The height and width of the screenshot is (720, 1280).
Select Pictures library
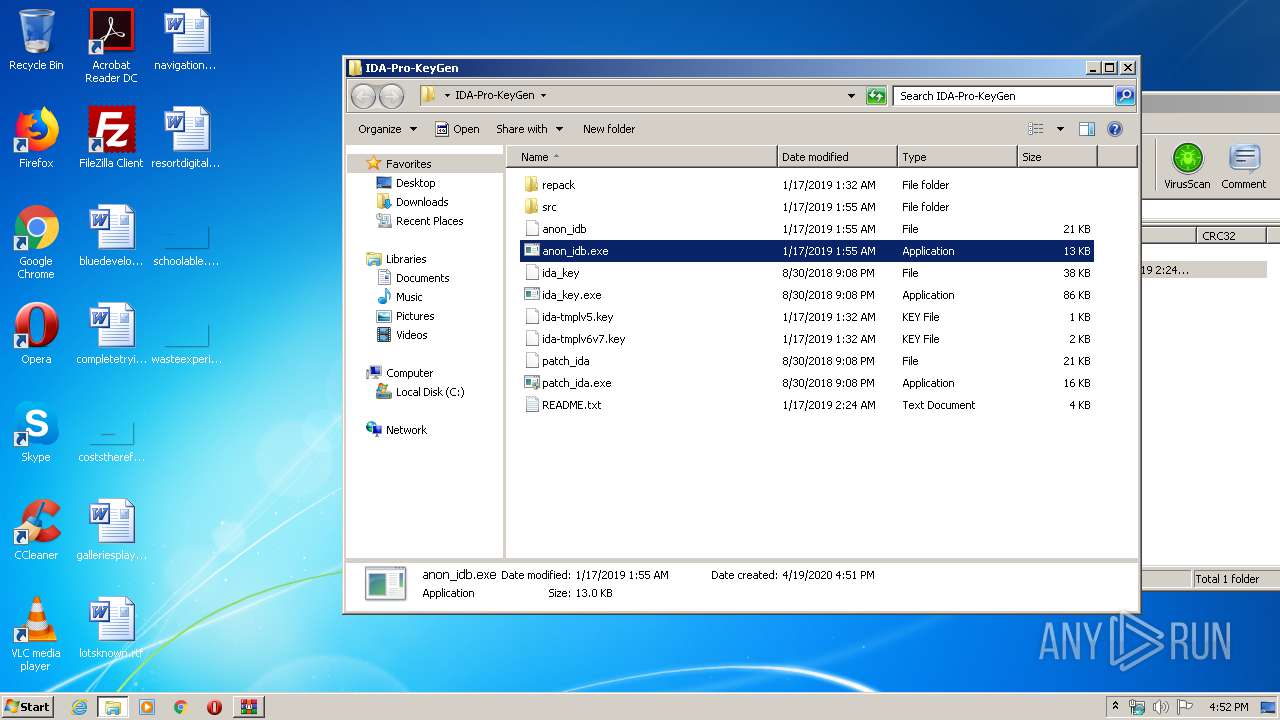pyautogui.click(x=415, y=316)
